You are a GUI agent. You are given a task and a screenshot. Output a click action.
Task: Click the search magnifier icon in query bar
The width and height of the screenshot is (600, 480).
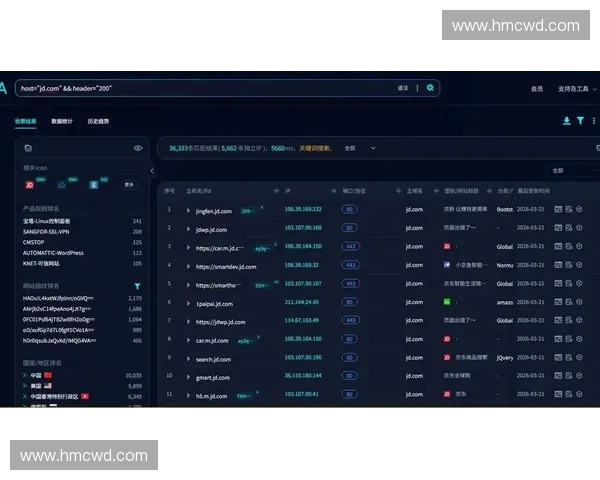tap(430, 88)
